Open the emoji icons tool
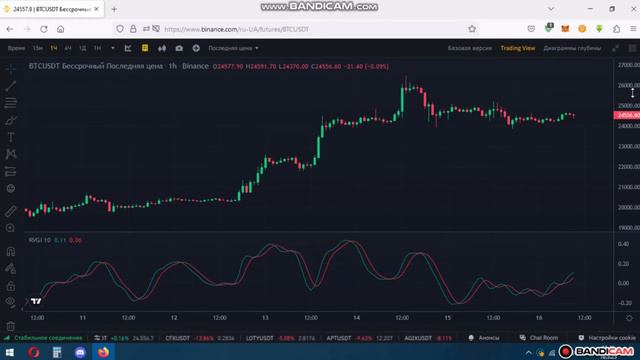Image resolution: width=640 pixels, height=360 pixels. pyautogui.click(x=11, y=188)
